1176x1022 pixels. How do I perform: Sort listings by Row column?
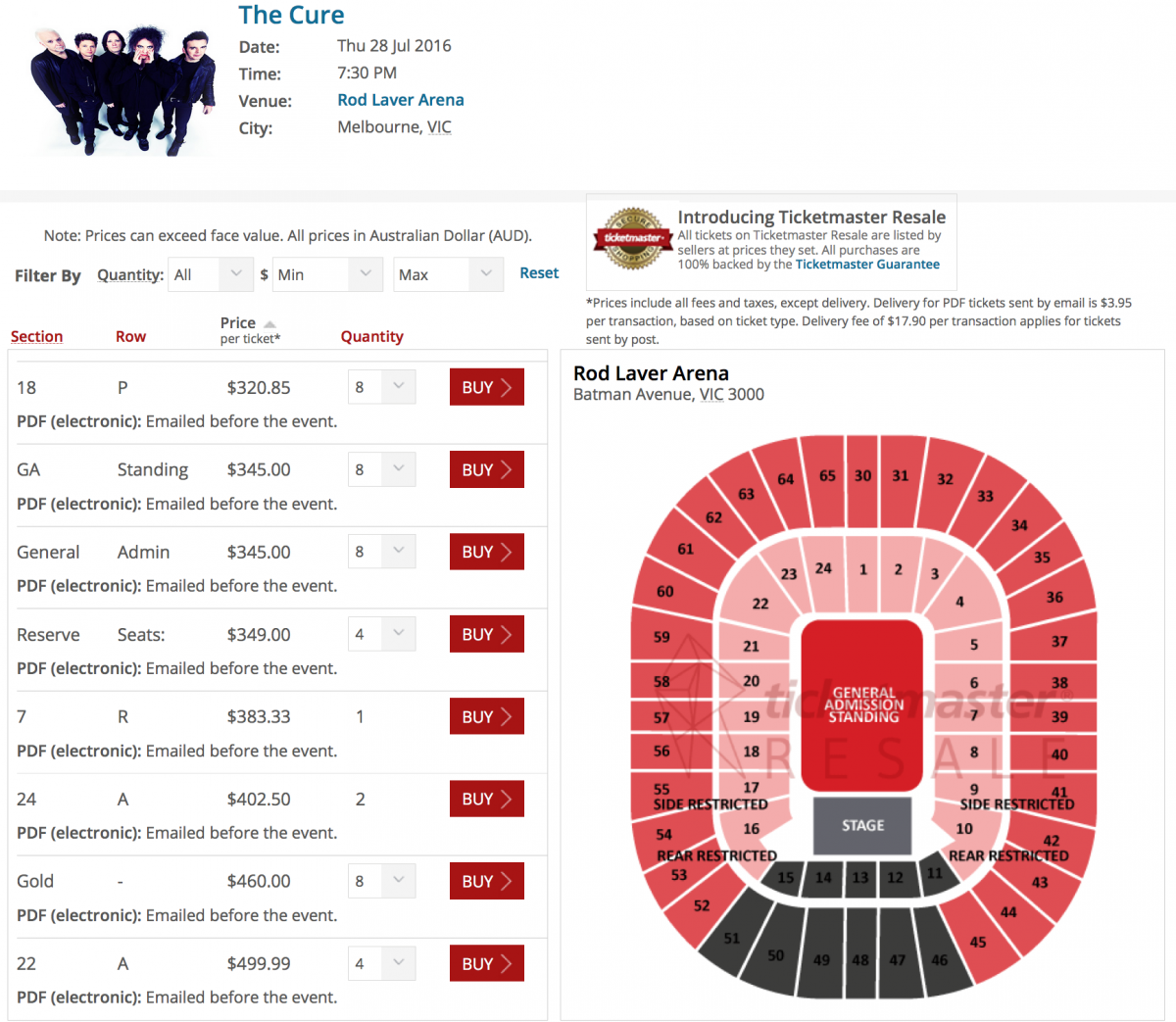130,337
